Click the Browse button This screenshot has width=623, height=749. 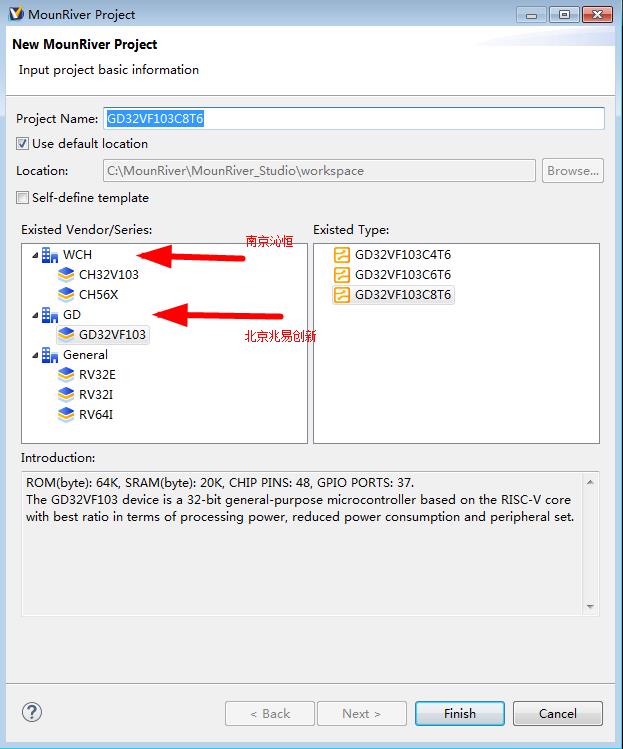pyautogui.click(x=573, y=171)
